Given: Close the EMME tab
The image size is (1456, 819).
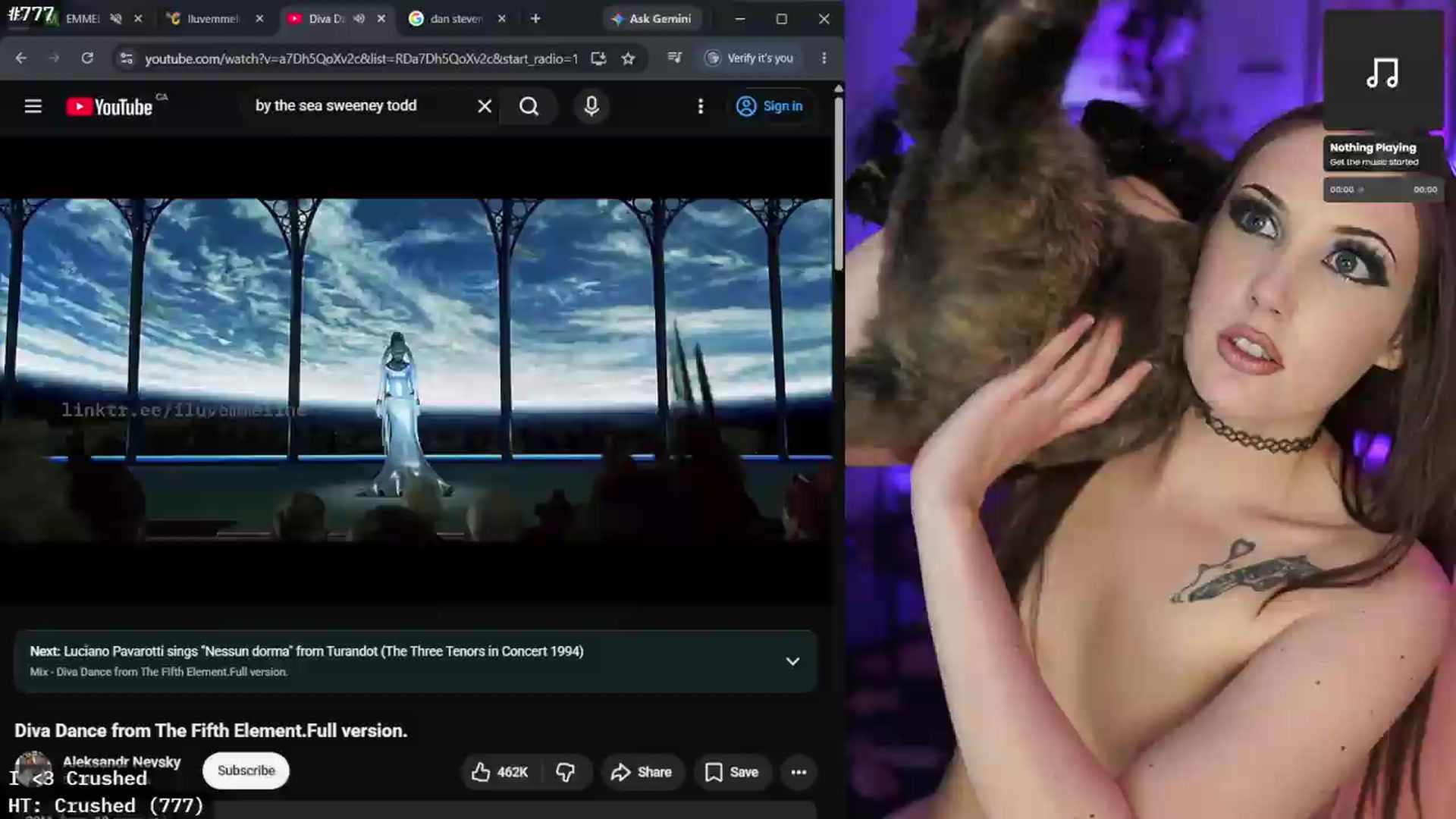Looking at the screenshot, I should click(x=138, y=19).
